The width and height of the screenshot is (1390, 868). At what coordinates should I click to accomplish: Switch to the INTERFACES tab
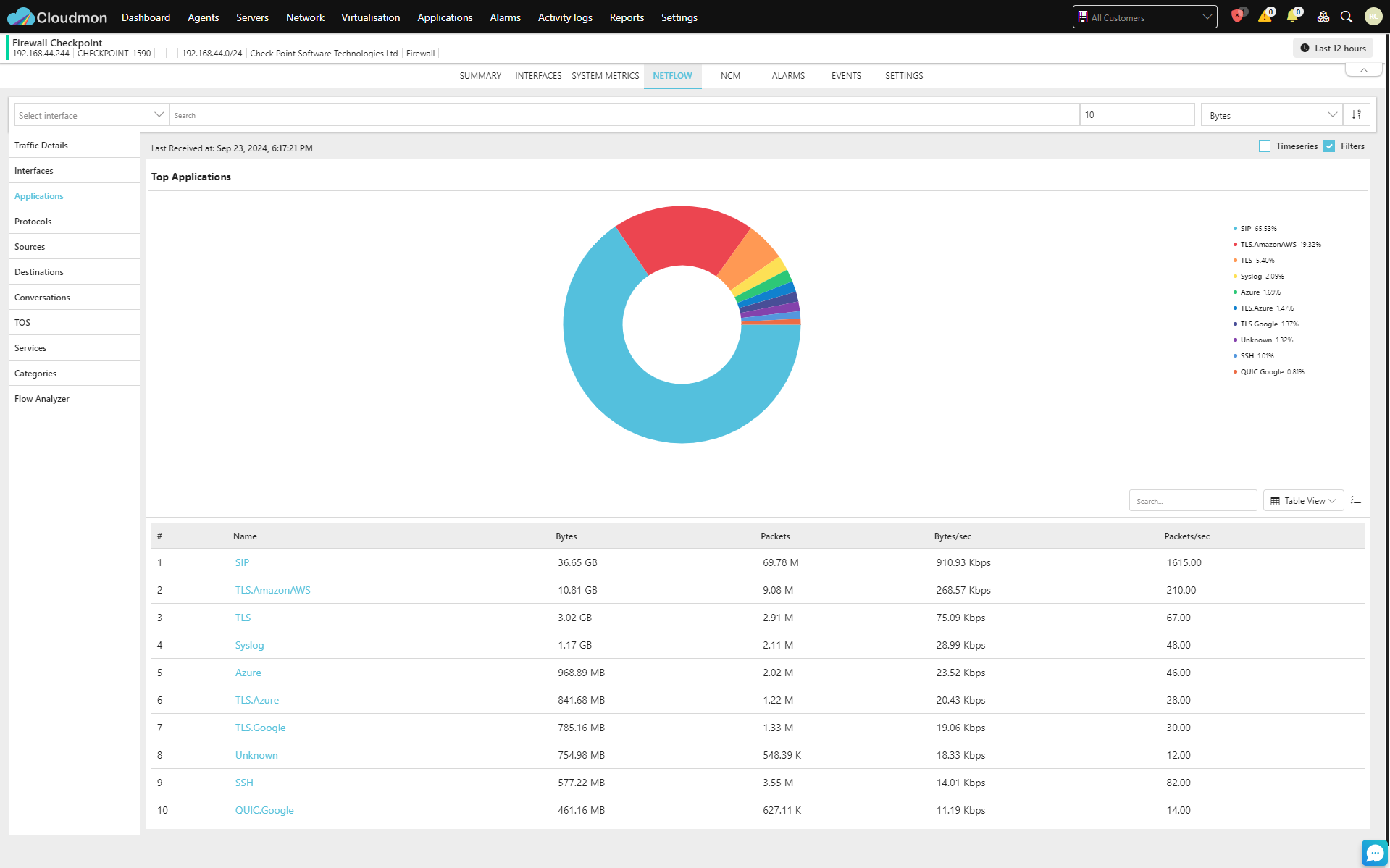[x=538, y=75]
